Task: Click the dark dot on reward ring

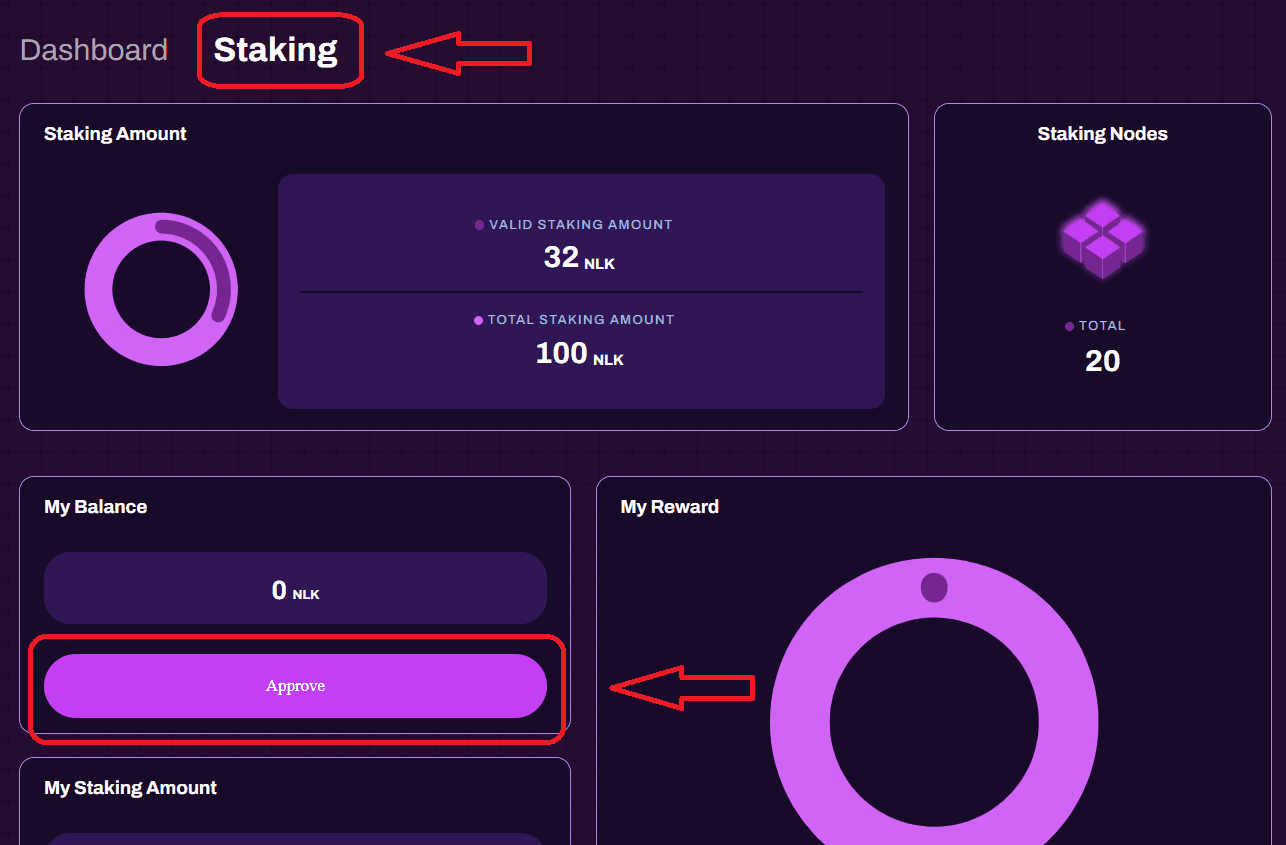Action: pos(934,587)
